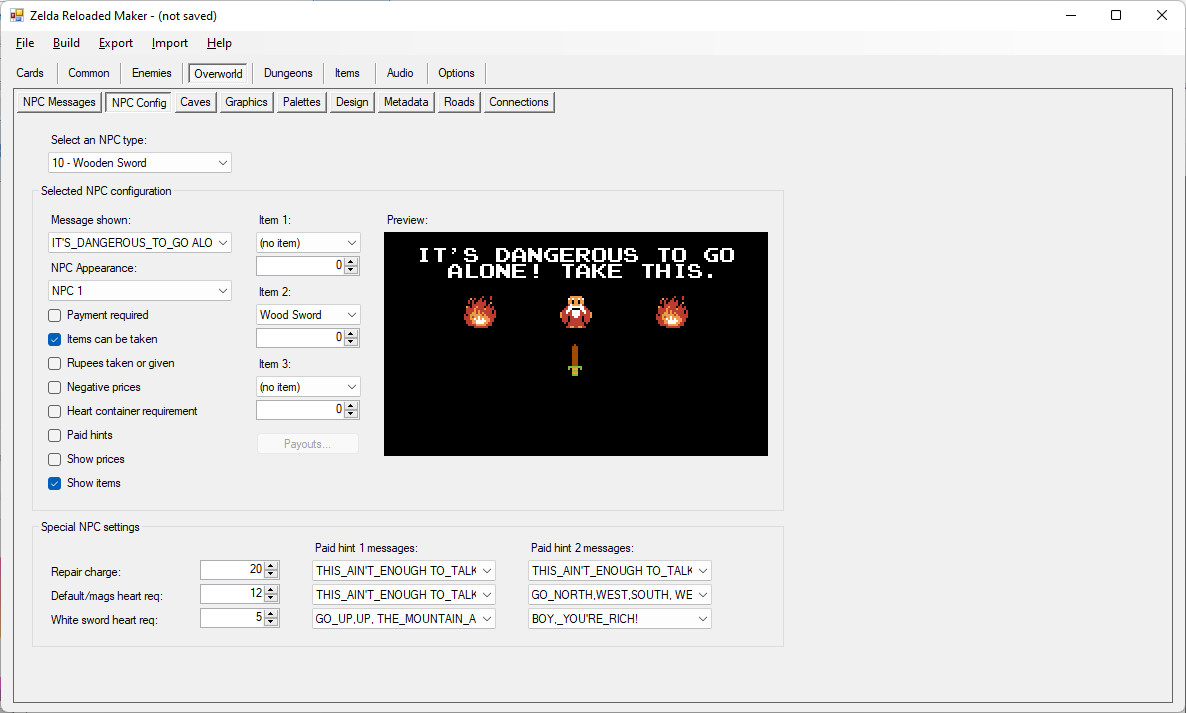Click the right fire sprite in preview
1186x713 pixels.
coord(672,312)
